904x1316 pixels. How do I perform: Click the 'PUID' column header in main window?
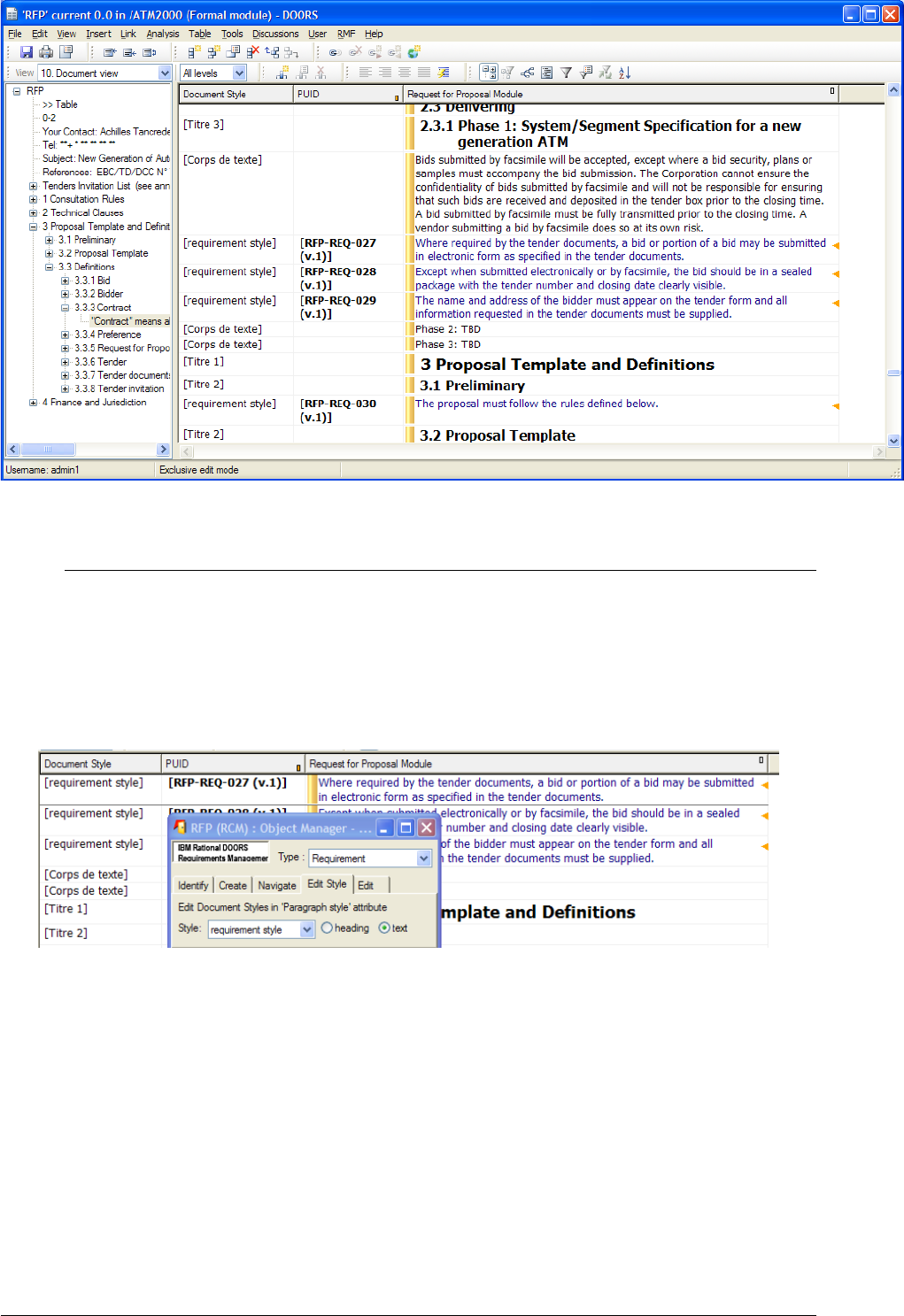(348, 94)
